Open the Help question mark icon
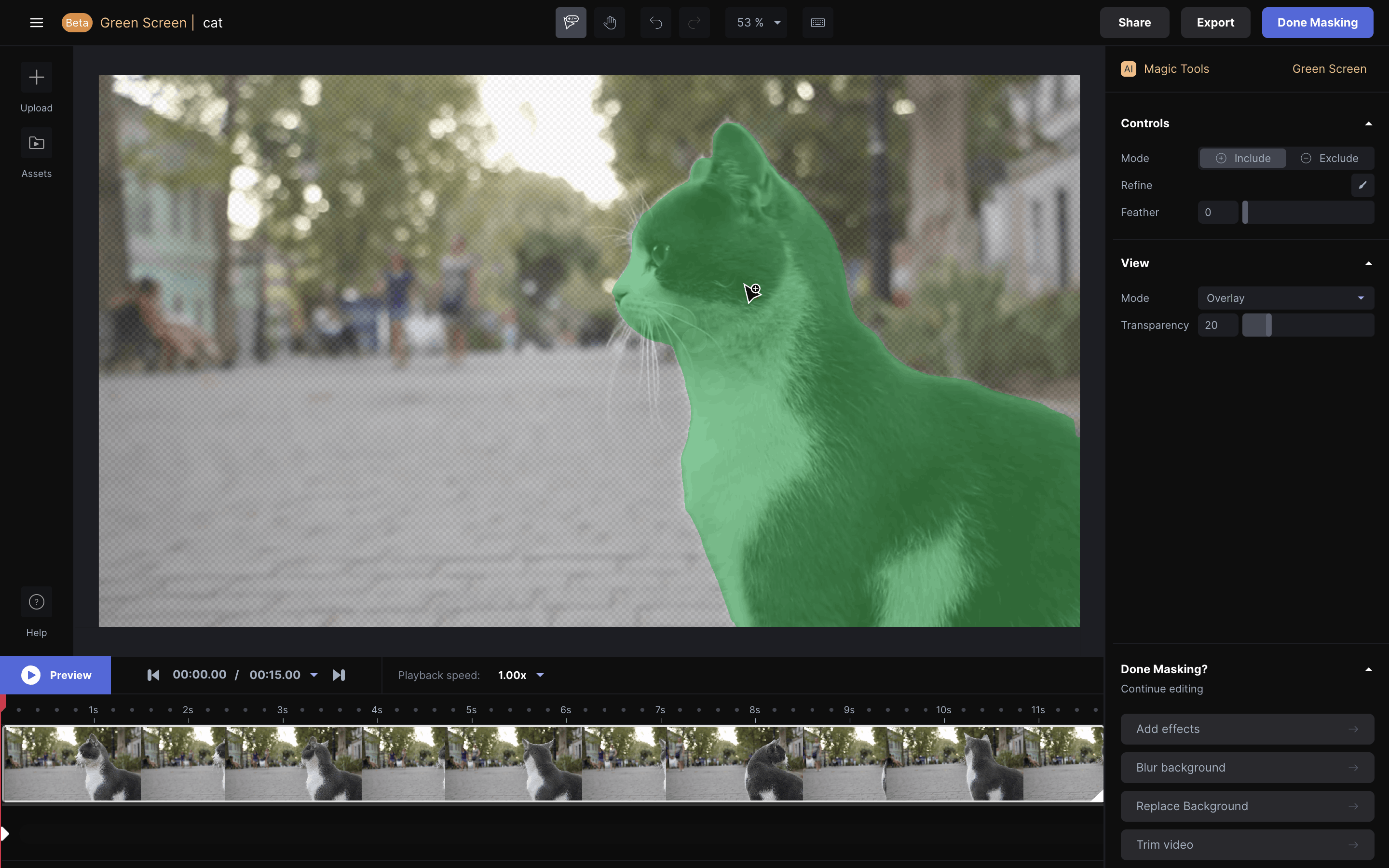Image resolution: width=1389 pixels, height=868 pixels. (36, 602)
